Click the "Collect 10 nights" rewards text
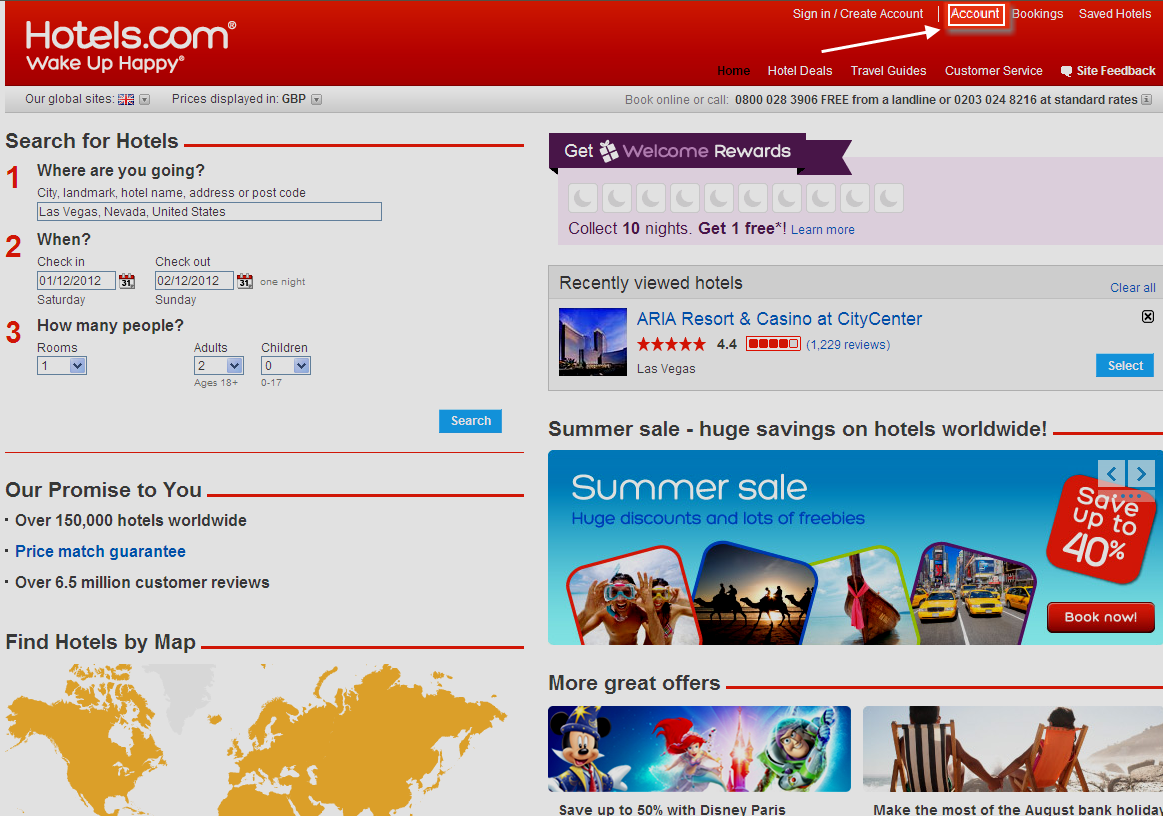Screen dimensions: 1163x816 pos(630,228)
